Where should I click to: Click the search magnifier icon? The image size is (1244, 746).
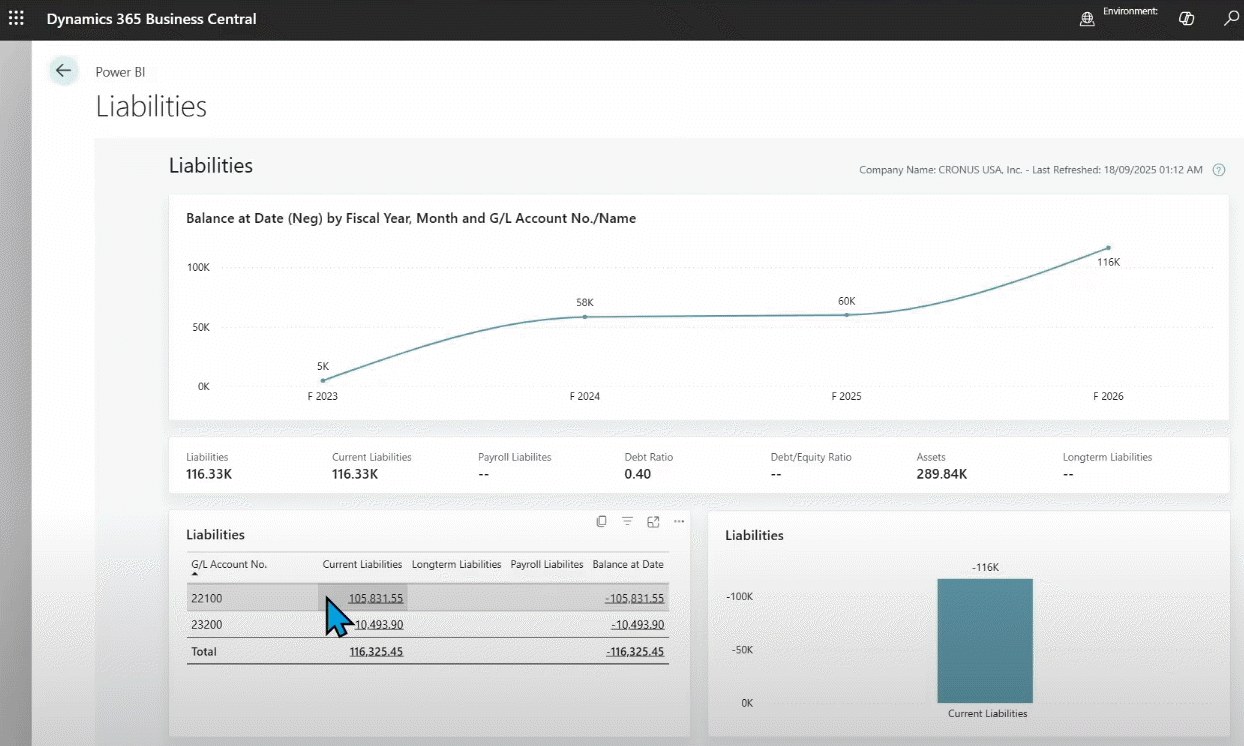[x=1231, y=19]
